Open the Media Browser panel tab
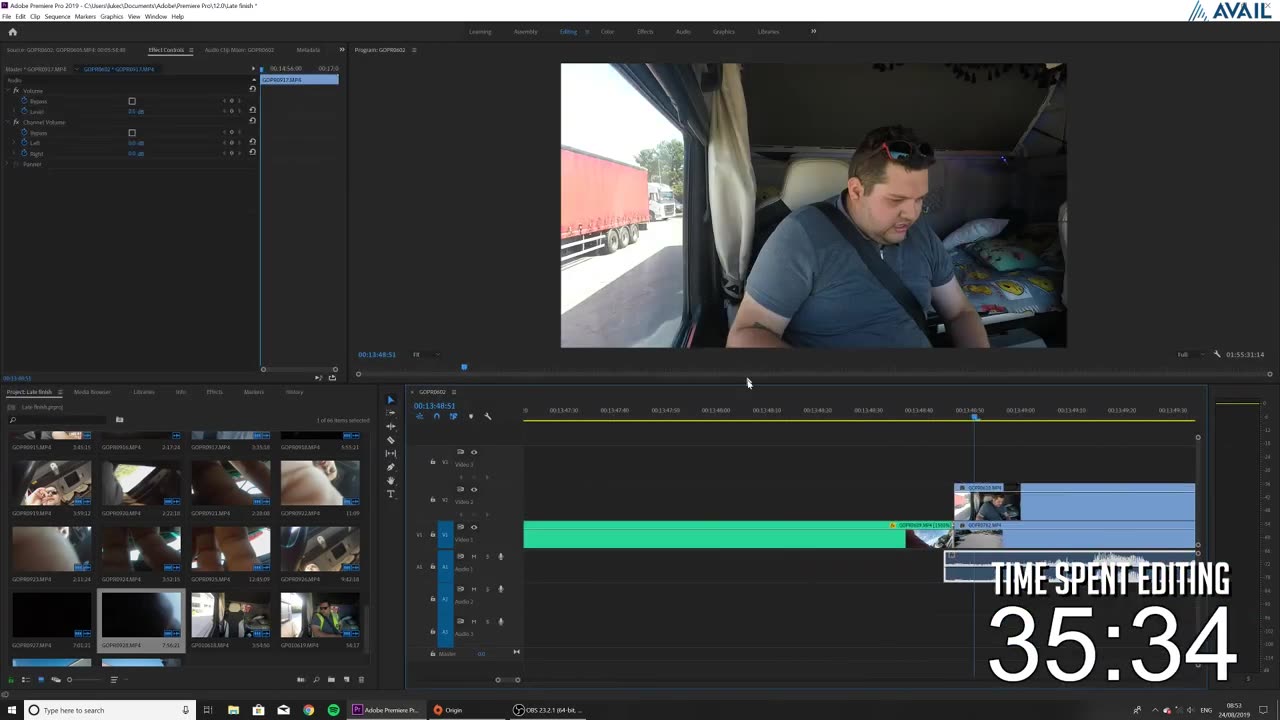This screenshot has width=1280, height=720. pos(92,392)
